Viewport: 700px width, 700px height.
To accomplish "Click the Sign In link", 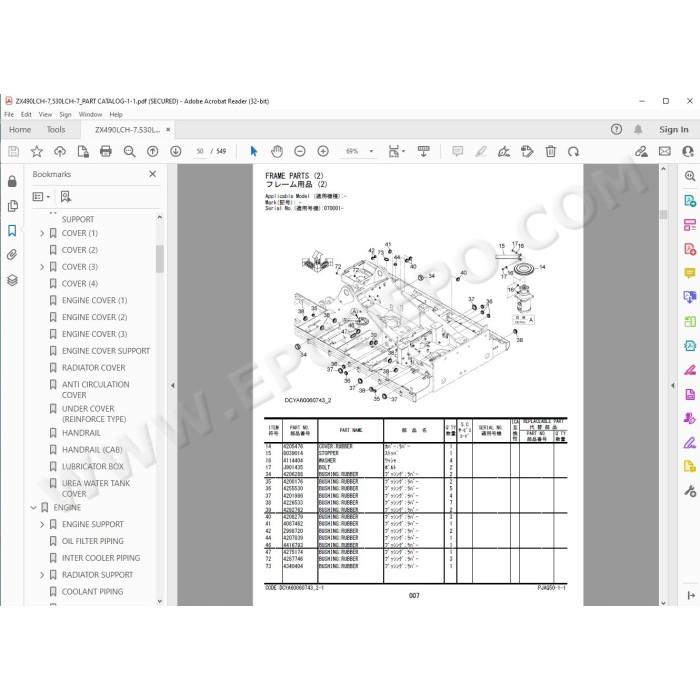I will coord(674,129).
